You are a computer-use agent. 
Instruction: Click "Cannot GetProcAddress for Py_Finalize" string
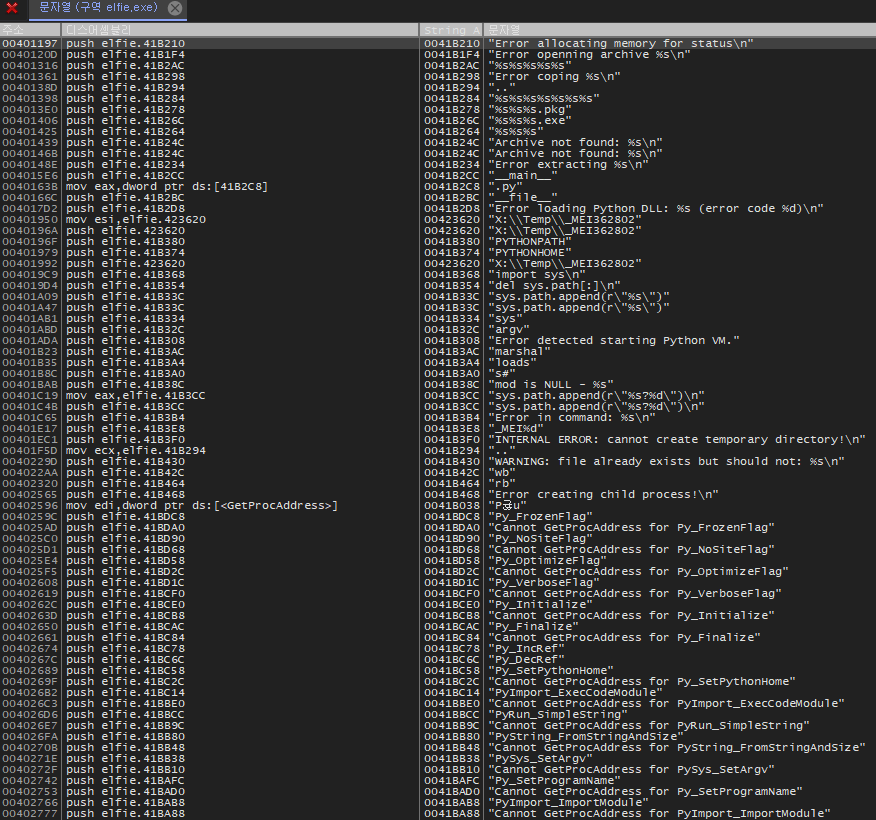click(x=624, y=637)
